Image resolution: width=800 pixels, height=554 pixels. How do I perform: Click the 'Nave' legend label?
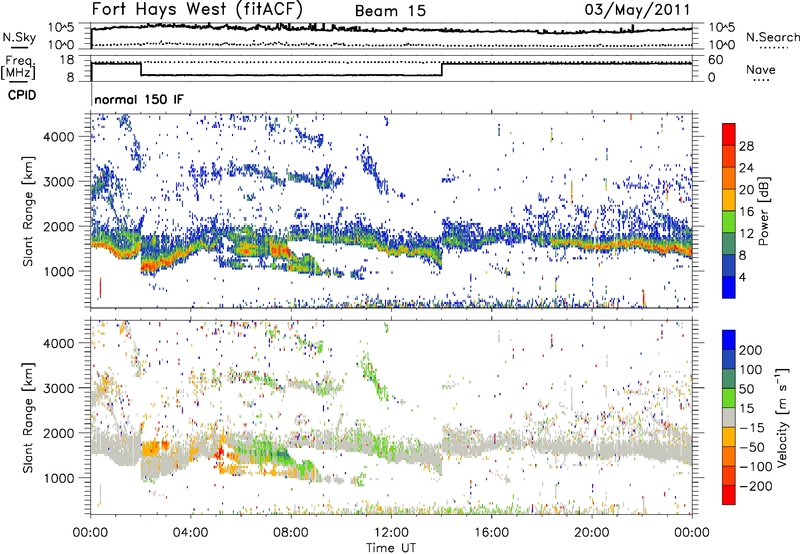[x=761, y=69]
